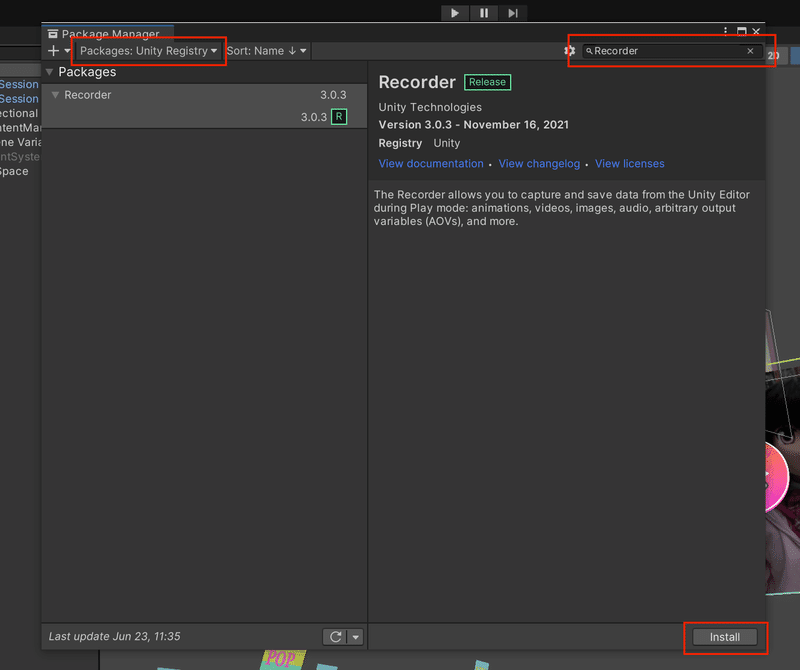The image size is (800, 670).
Task: Click the Version 3.0.3 - November 16, 2021 text
Action: pos(473,125)
